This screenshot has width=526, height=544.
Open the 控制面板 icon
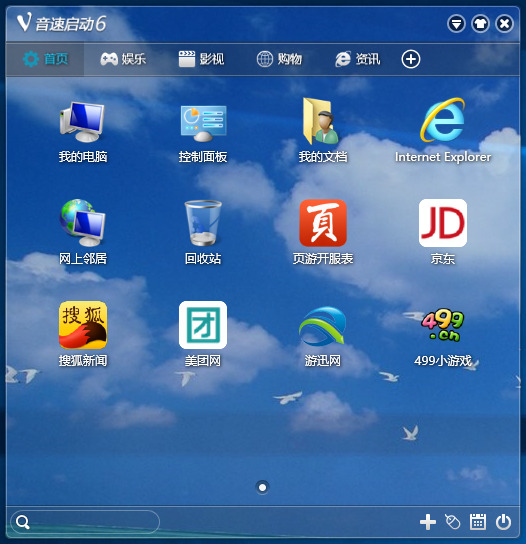[203, 122]
